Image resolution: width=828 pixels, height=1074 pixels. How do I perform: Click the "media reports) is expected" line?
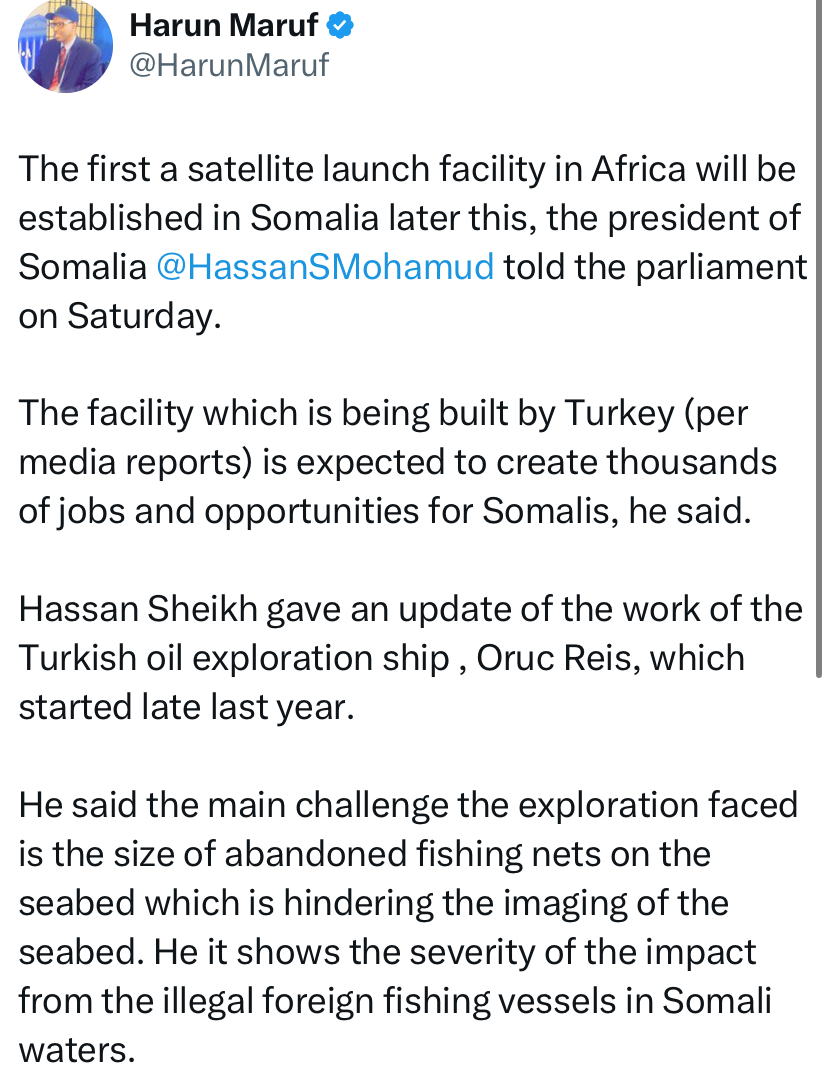[397, 462]
